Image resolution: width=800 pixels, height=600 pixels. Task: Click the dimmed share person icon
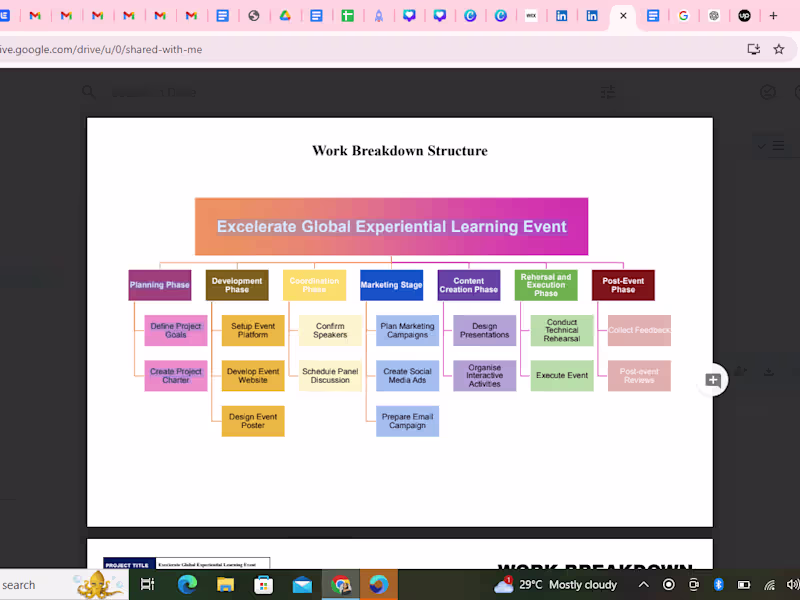point(741,372)
